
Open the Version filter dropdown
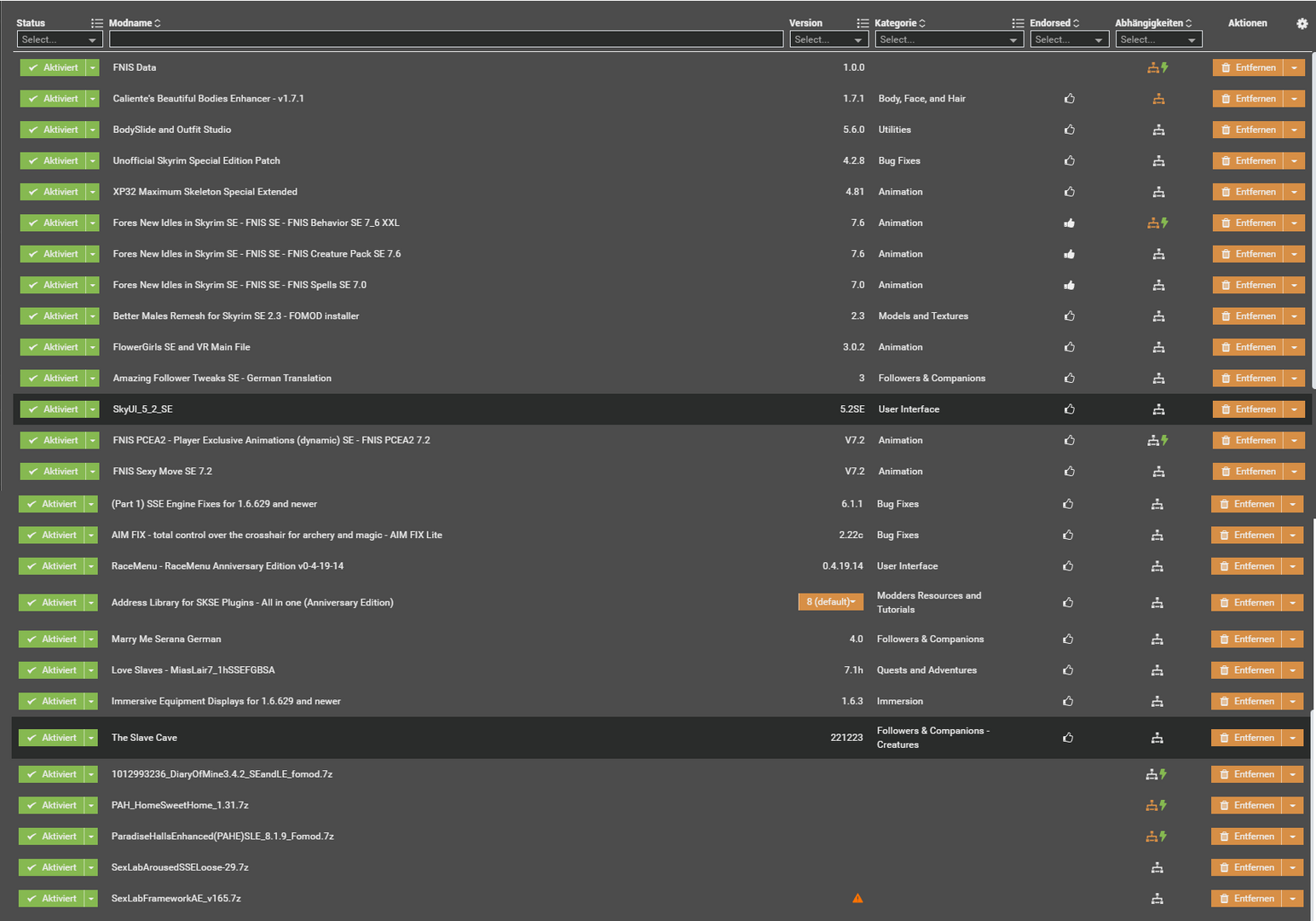point(828,39)
